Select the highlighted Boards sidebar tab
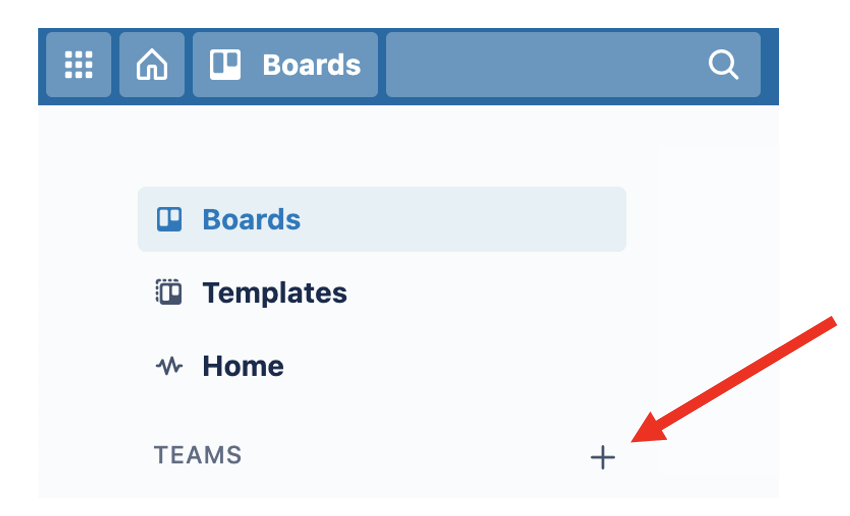This screenshot has width=850, height=516. (x=382, y=220)
